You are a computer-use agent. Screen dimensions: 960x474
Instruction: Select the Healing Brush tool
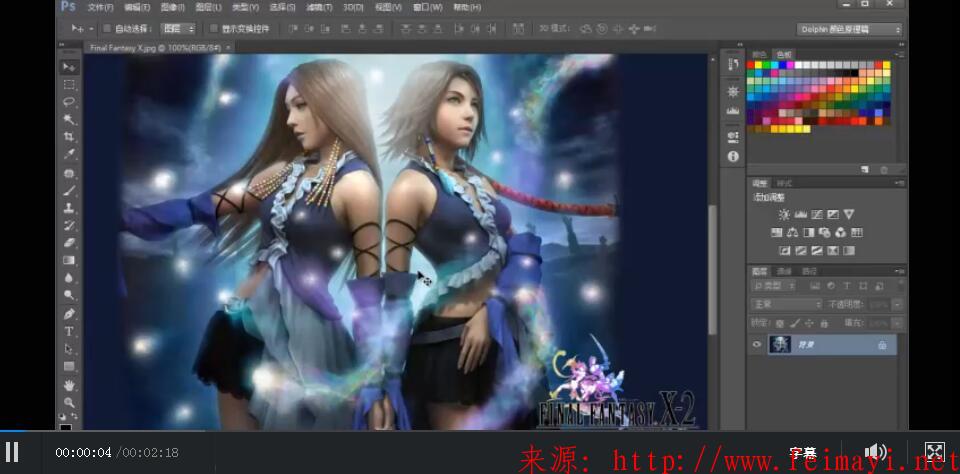pyautogui.click(x=69, y=173)
